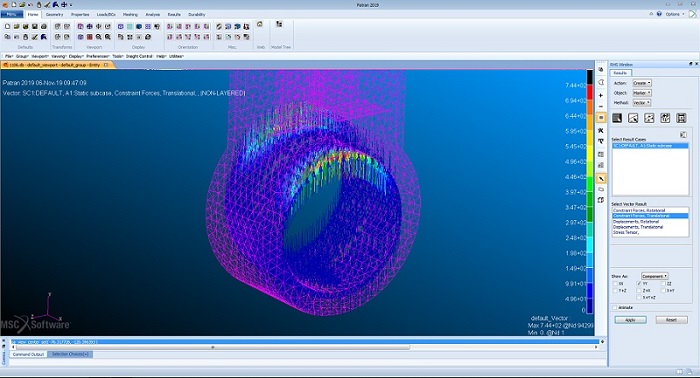Click the Save disk icon in Defaults group

coord(34,27)
